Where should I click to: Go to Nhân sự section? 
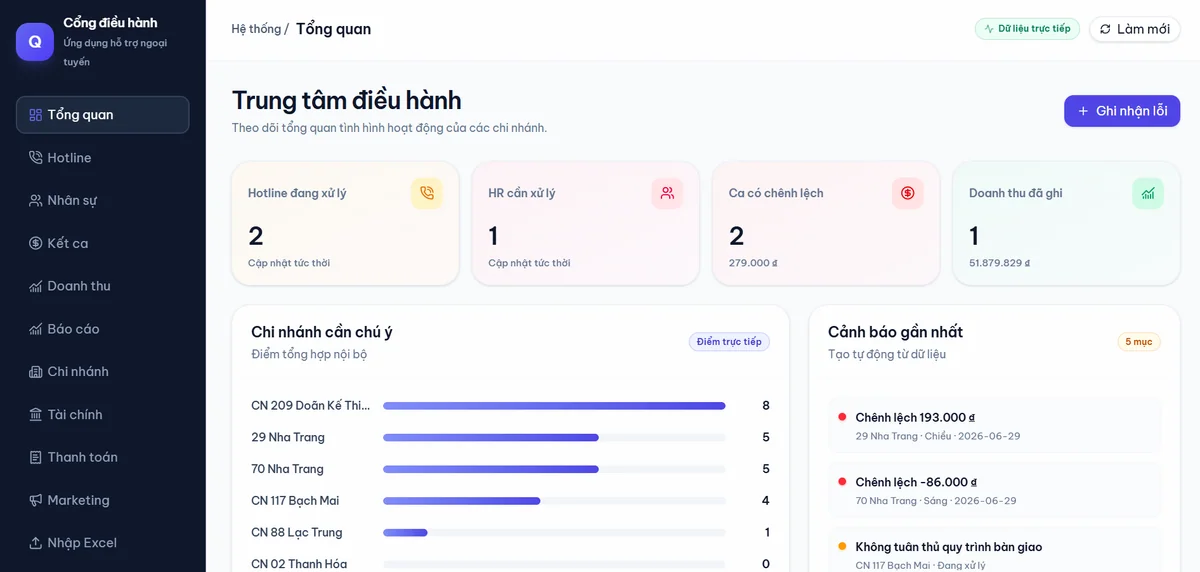click(102, 200)
